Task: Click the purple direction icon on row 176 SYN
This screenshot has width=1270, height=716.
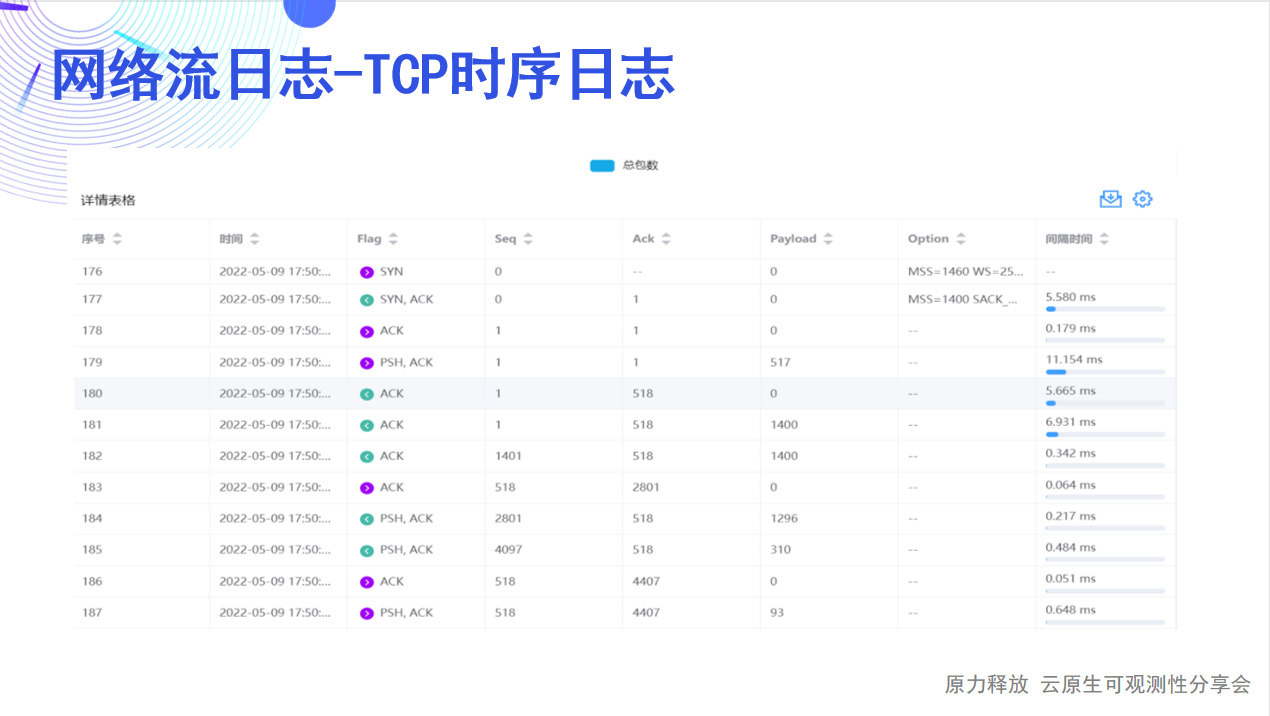Action: (x=366, y=272)
